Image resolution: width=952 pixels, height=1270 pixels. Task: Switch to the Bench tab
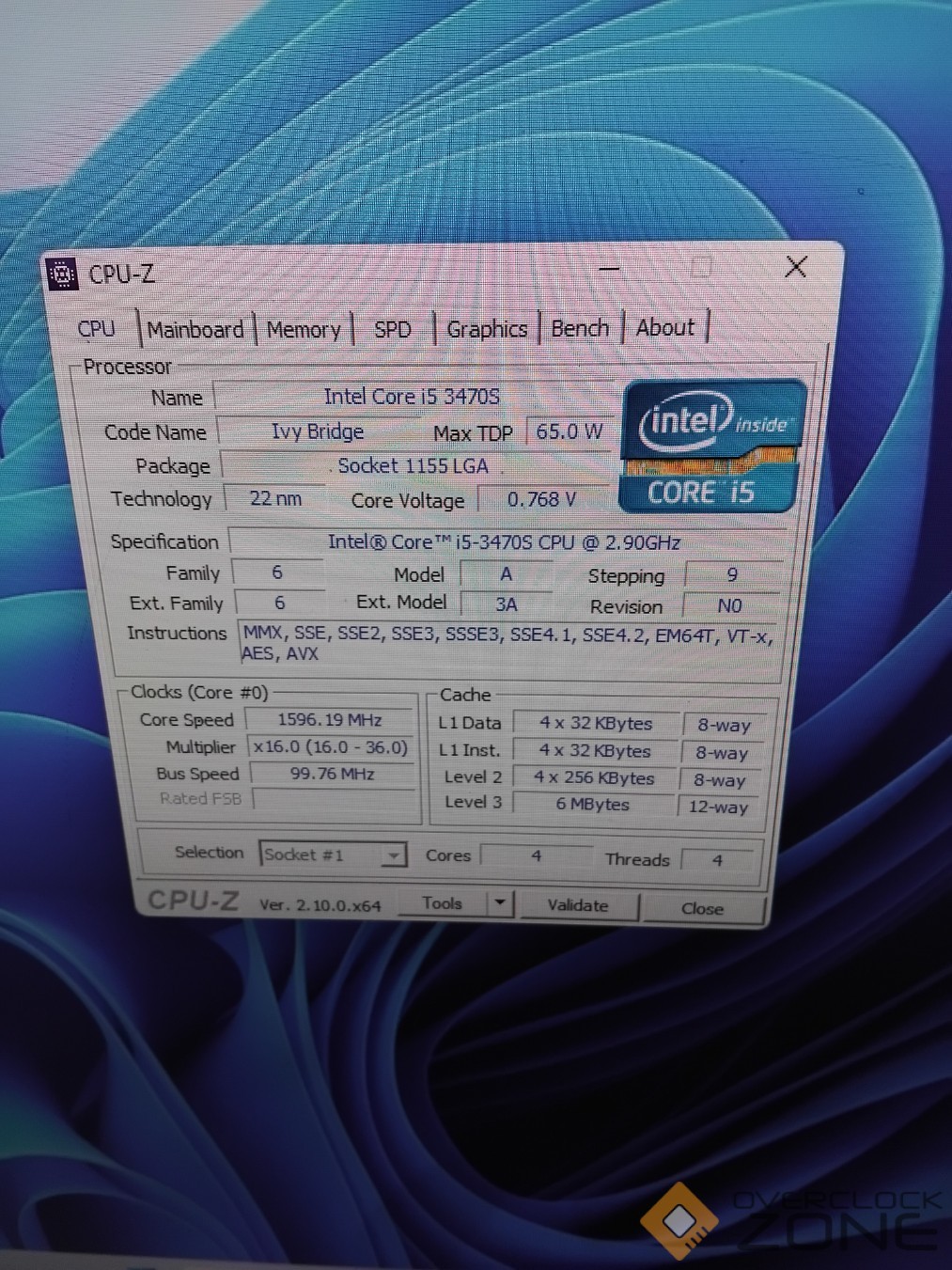pyautogui.click(x=580, y=328)
